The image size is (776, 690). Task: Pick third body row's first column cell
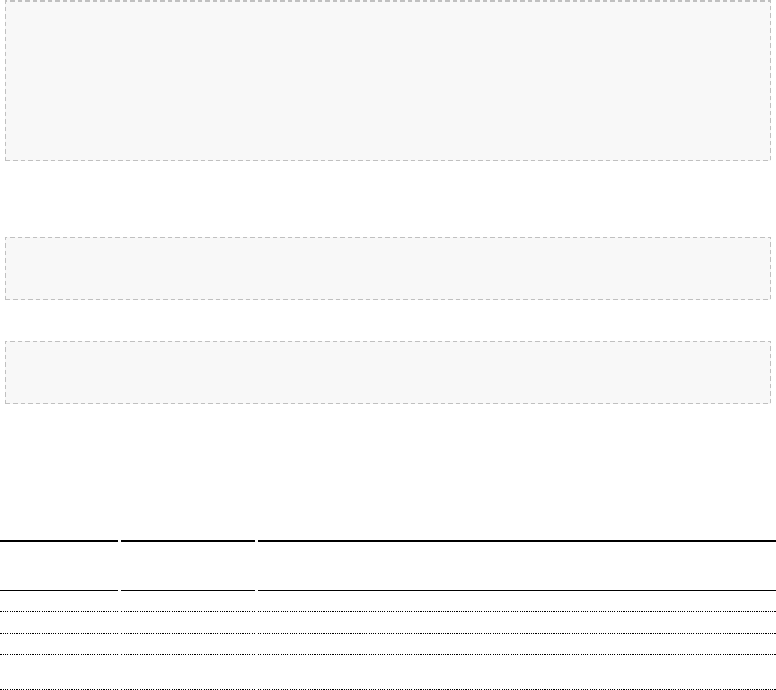59,644
